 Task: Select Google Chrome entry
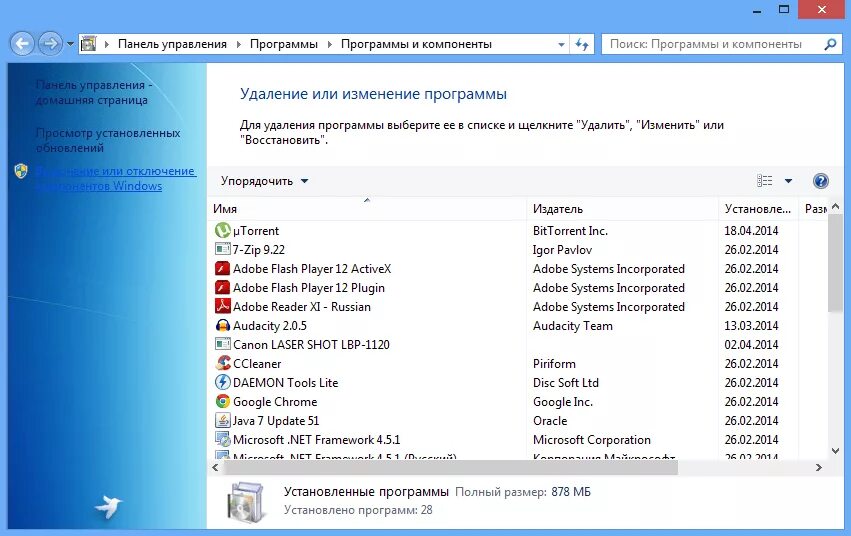click(x=275, y=401)
